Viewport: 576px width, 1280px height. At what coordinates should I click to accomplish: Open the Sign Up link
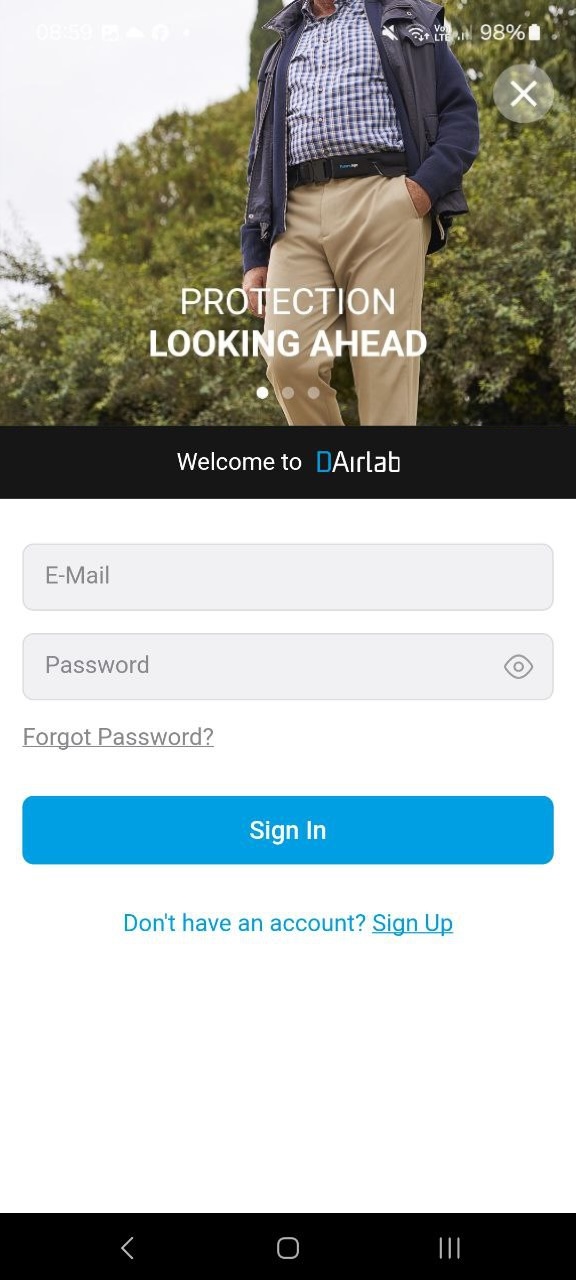(x=412, y=923)
